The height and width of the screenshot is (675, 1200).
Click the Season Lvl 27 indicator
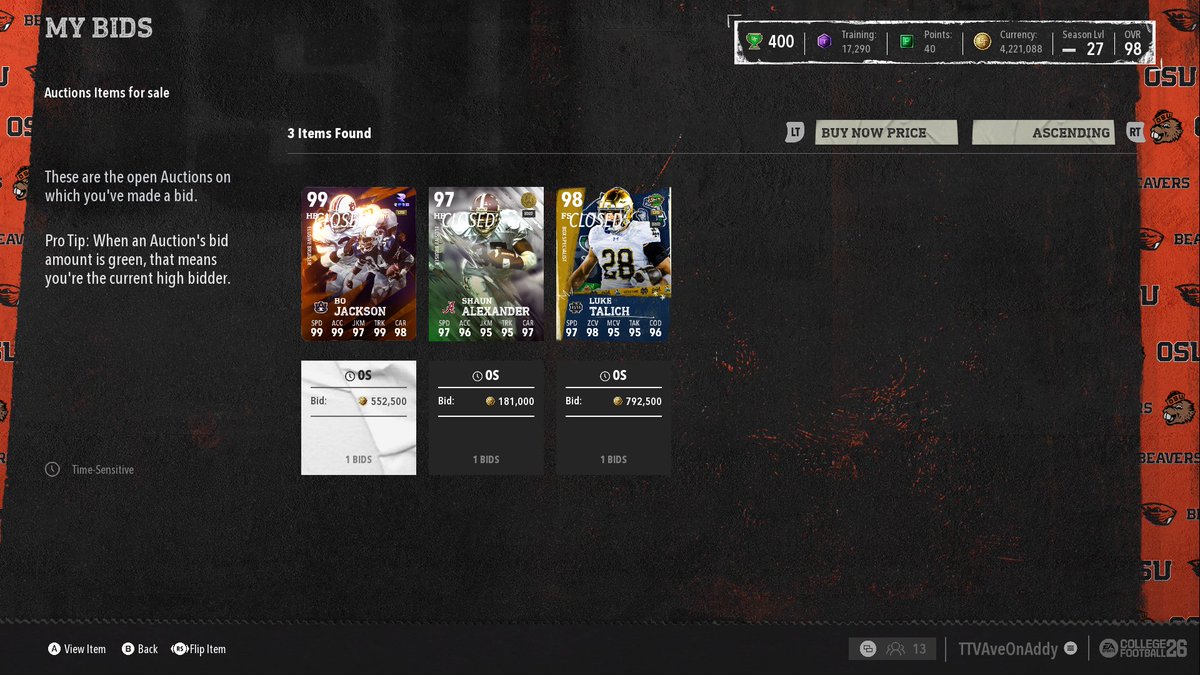pyautogui.click(x=1083, y=42)
